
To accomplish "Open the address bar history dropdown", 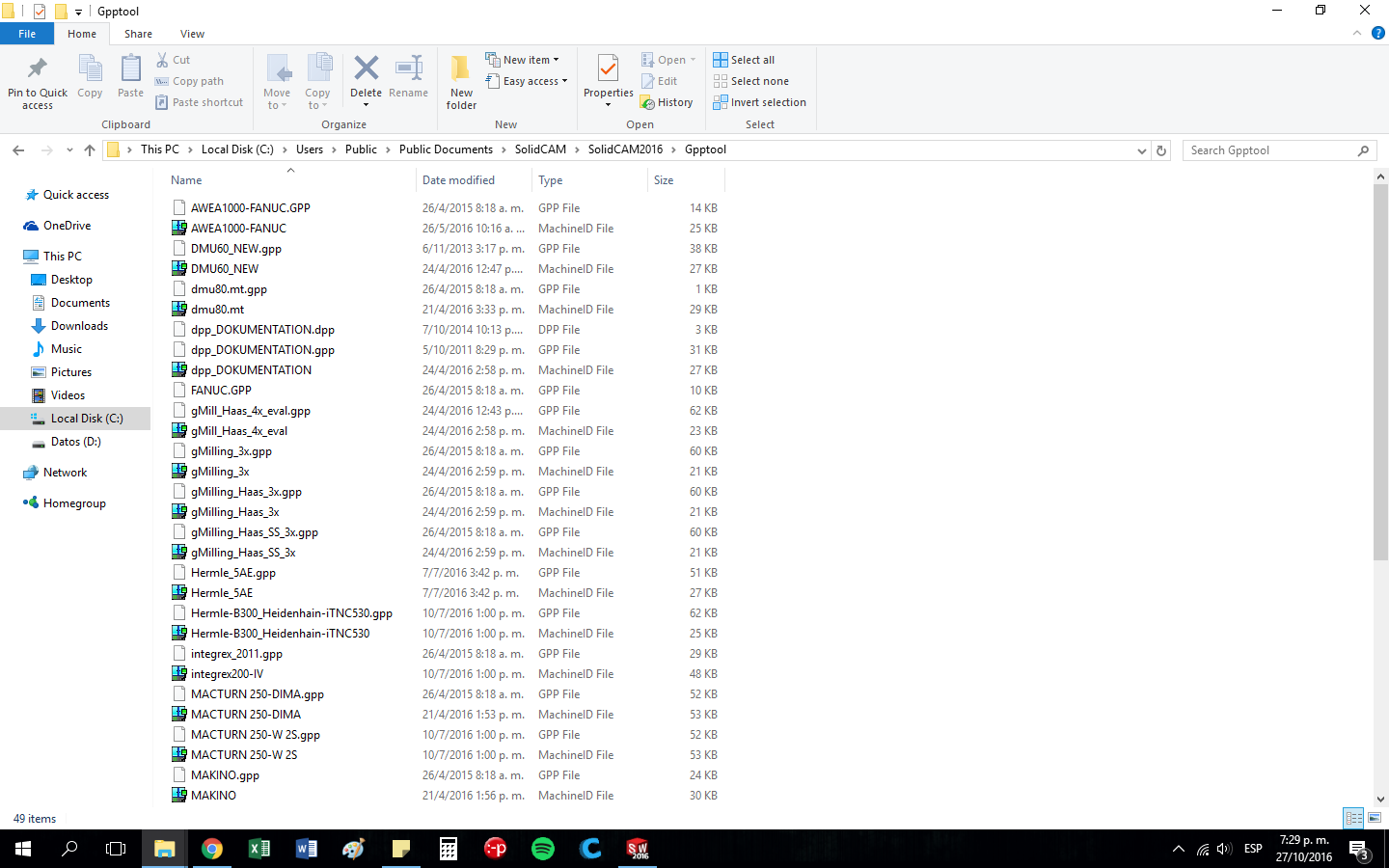I will click(x=1142, y=150).
